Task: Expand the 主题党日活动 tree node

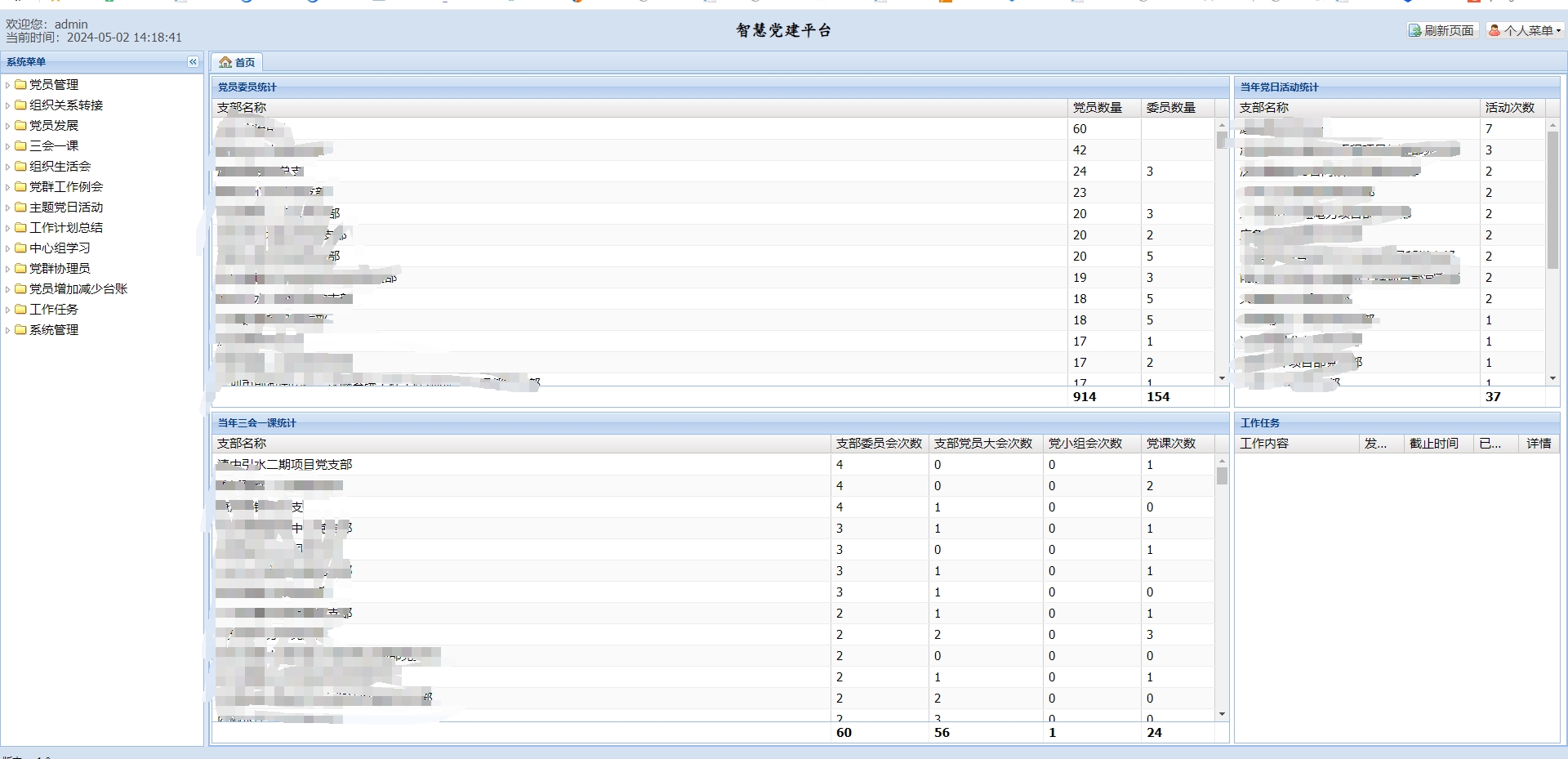Action: [x=7, y=207]
